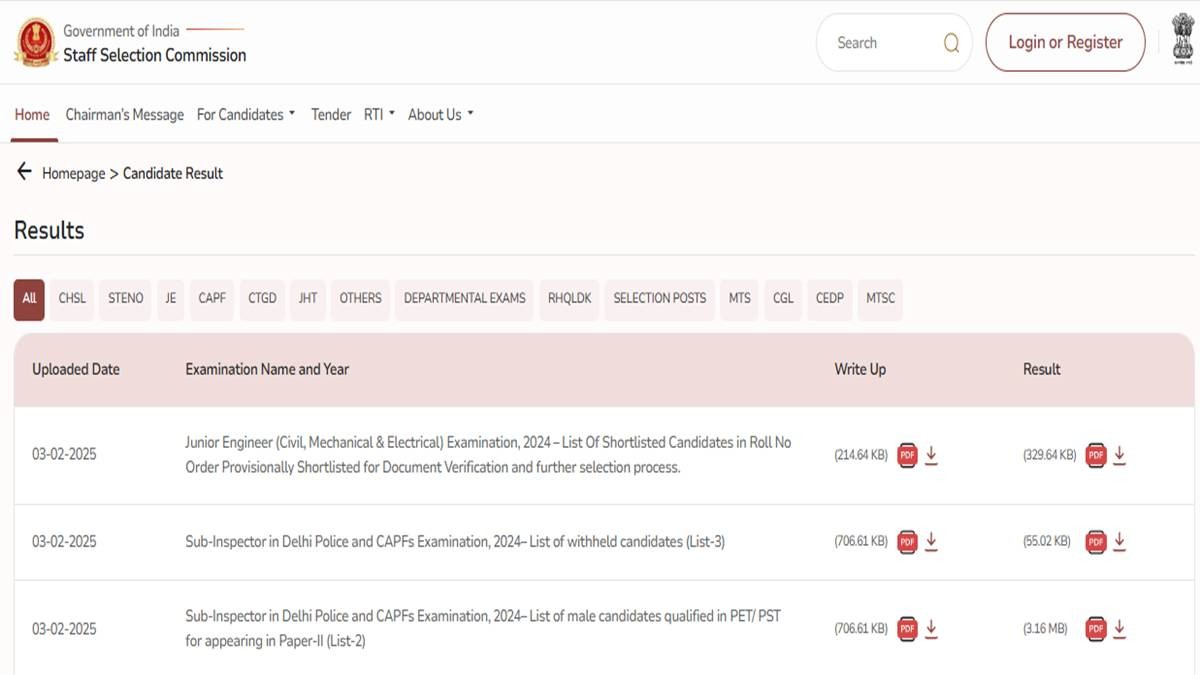Open the RTI dropdown menu

pos(379,115)
